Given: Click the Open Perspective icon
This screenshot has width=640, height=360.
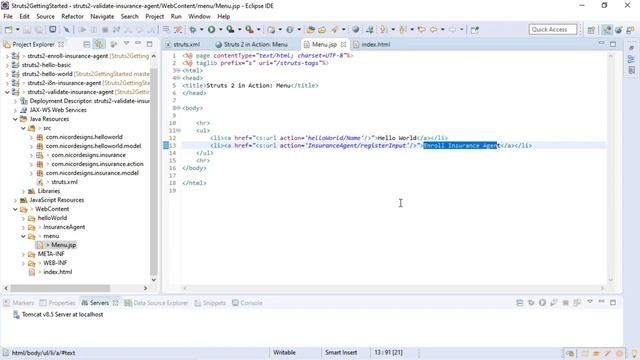Looking at the screenshot, I should (x=591, y=30).
